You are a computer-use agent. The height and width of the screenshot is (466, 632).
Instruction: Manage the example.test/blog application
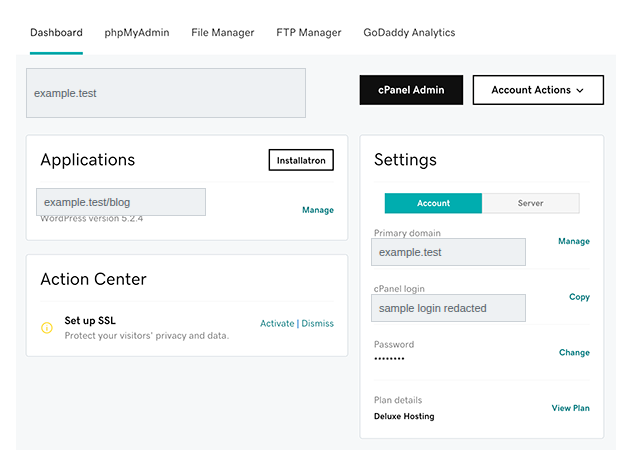coord(318,210)
